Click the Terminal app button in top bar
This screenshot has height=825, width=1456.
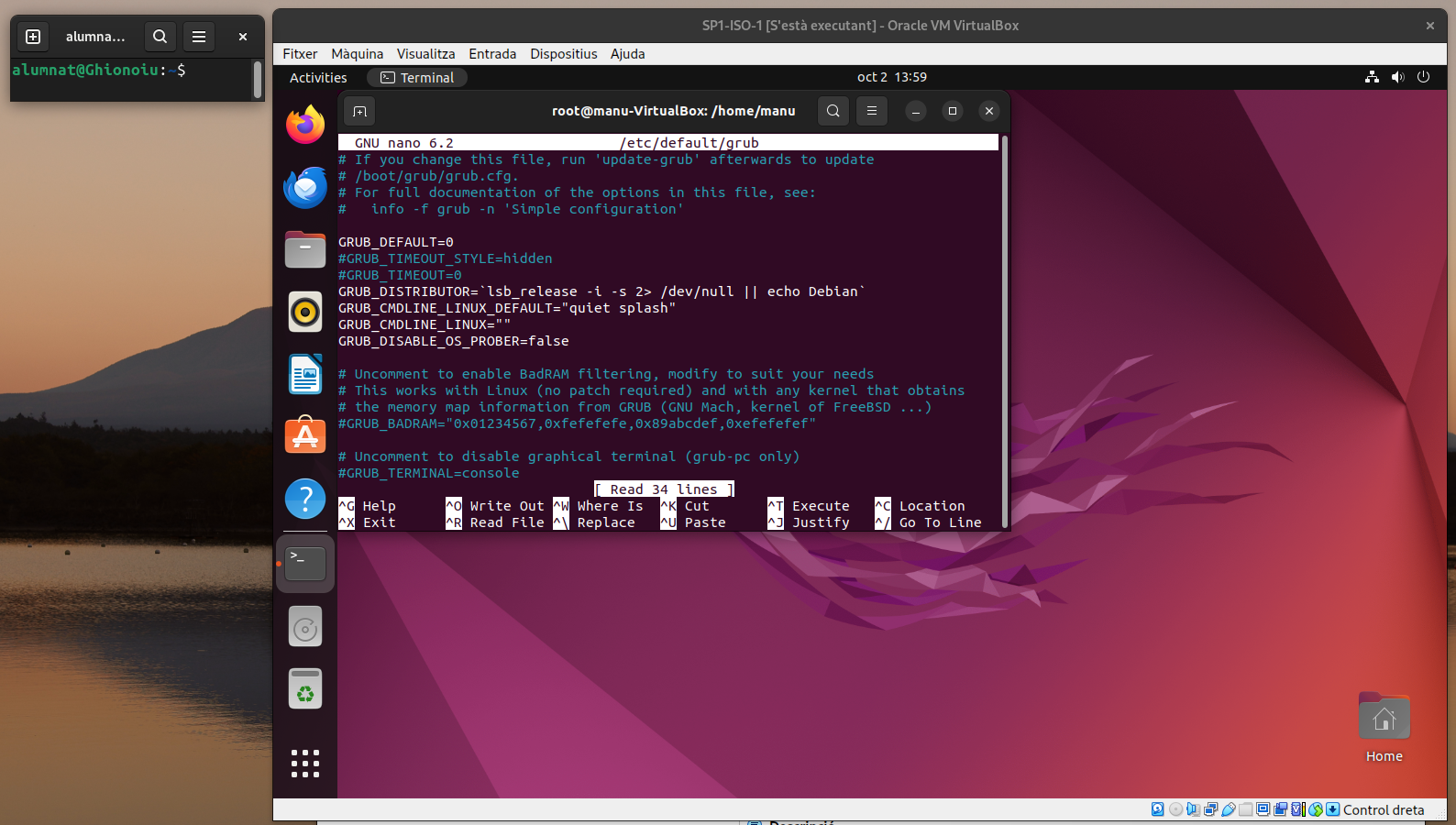[x=417, y=78]
